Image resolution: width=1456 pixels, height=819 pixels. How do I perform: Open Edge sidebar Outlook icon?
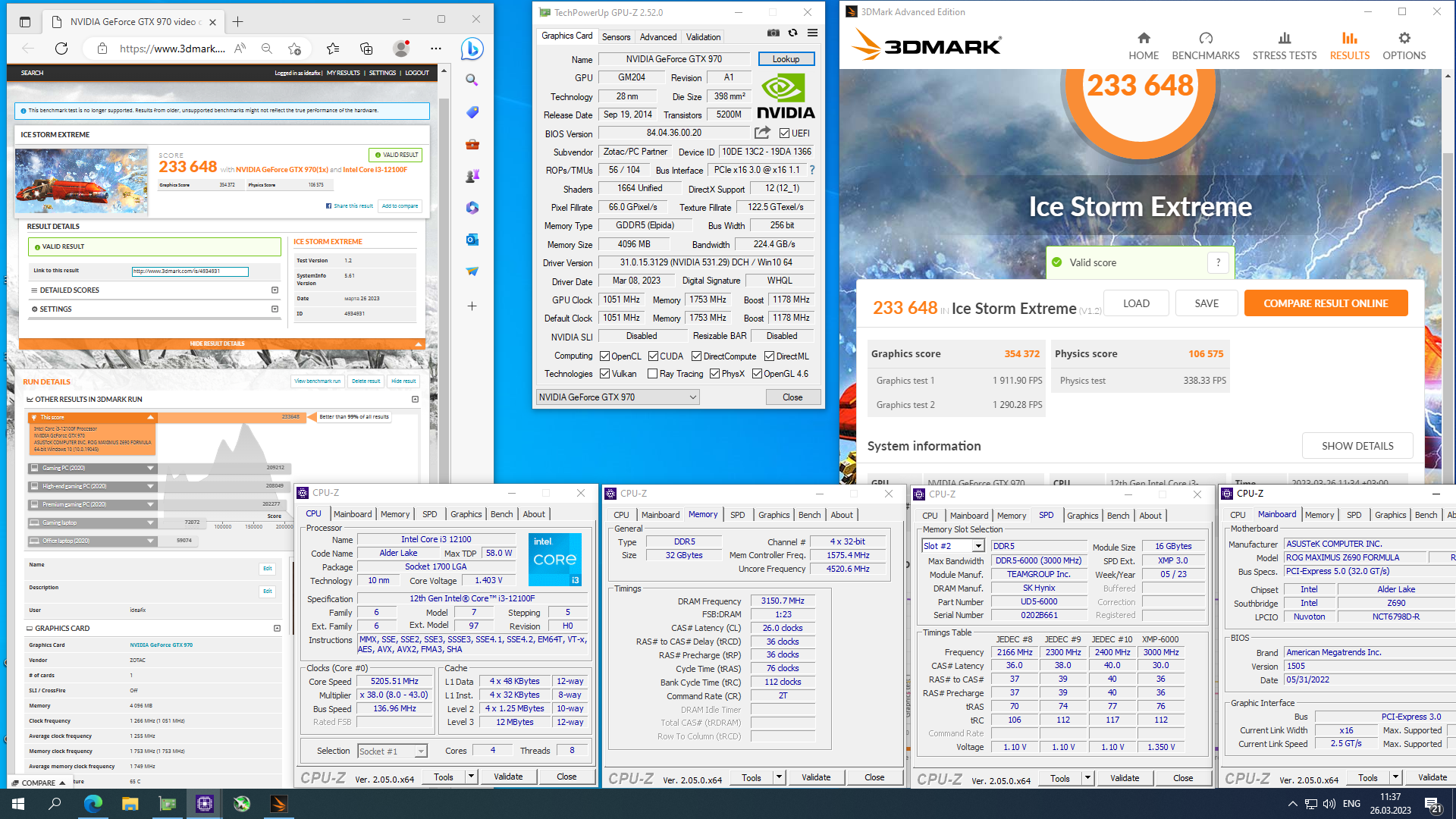(x=472, y=240)
